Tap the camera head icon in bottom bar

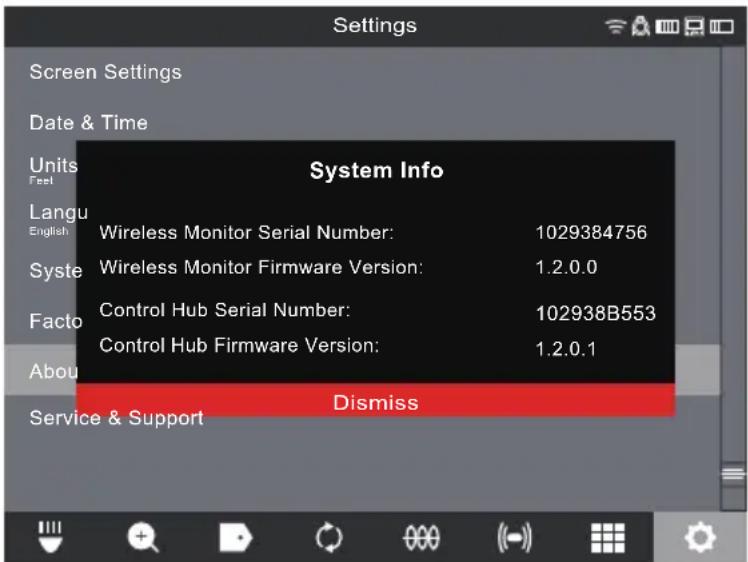coord(50,537)
